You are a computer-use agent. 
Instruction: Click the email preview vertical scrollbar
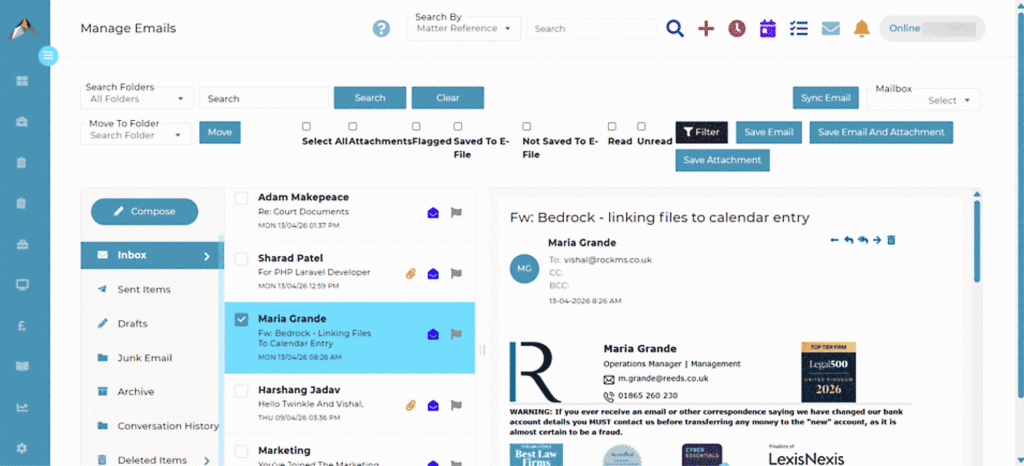point(977,241)
